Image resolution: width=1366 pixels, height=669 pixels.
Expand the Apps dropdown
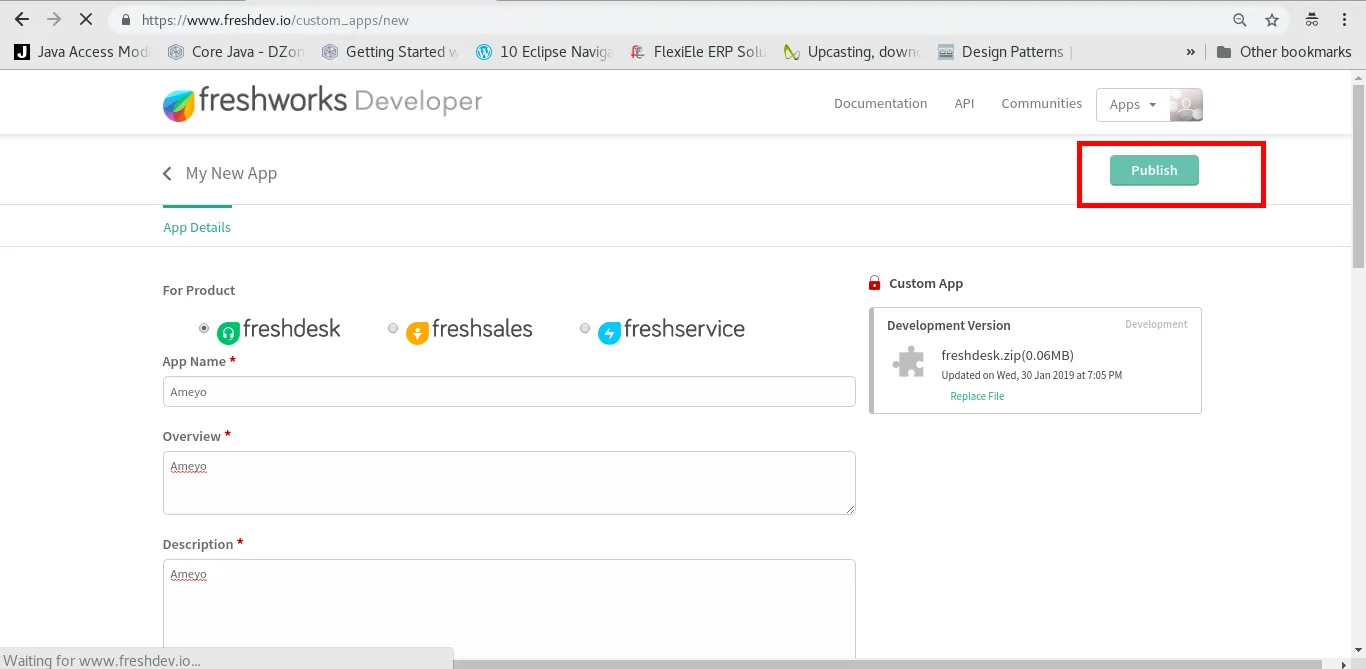(1133, 104)
